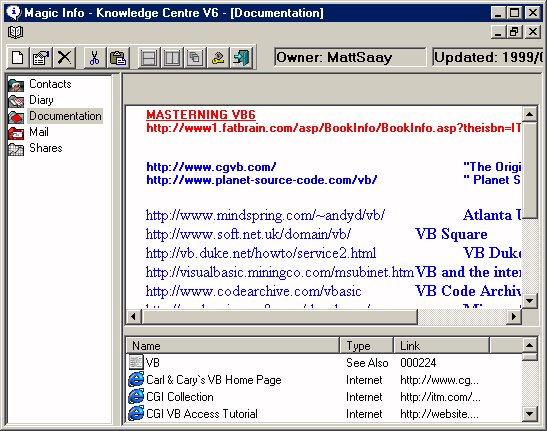This screenshot has width=547, height=431.
Task: Click the Mail folder icon
Action: coord(16,133)
